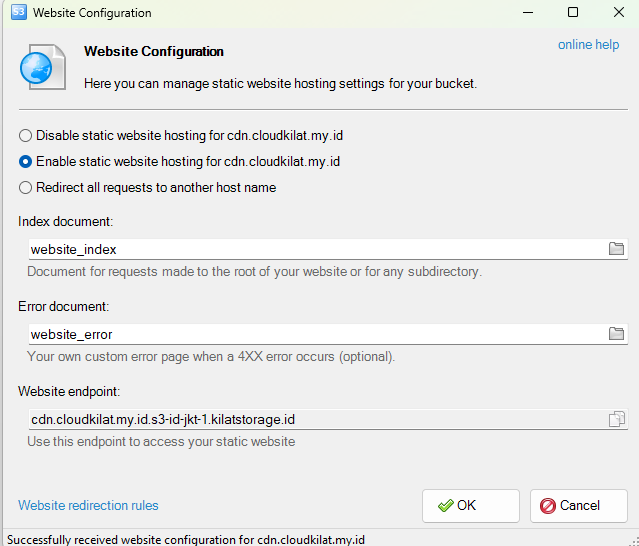This screenshot has width=639, height=546.
Task: Minimize the Website Configuration window
Action: (x=528, y=13)
